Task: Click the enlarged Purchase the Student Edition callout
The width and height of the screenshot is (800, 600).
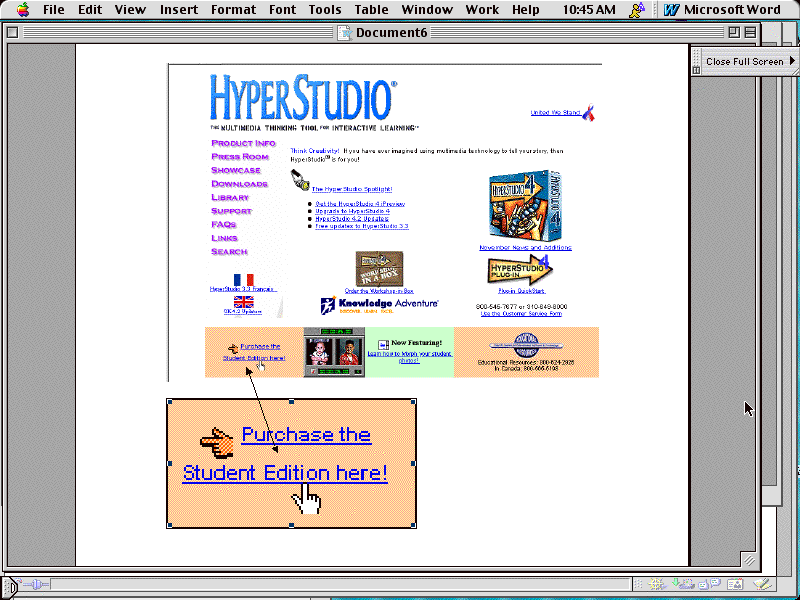Action: tap(291, 463)
